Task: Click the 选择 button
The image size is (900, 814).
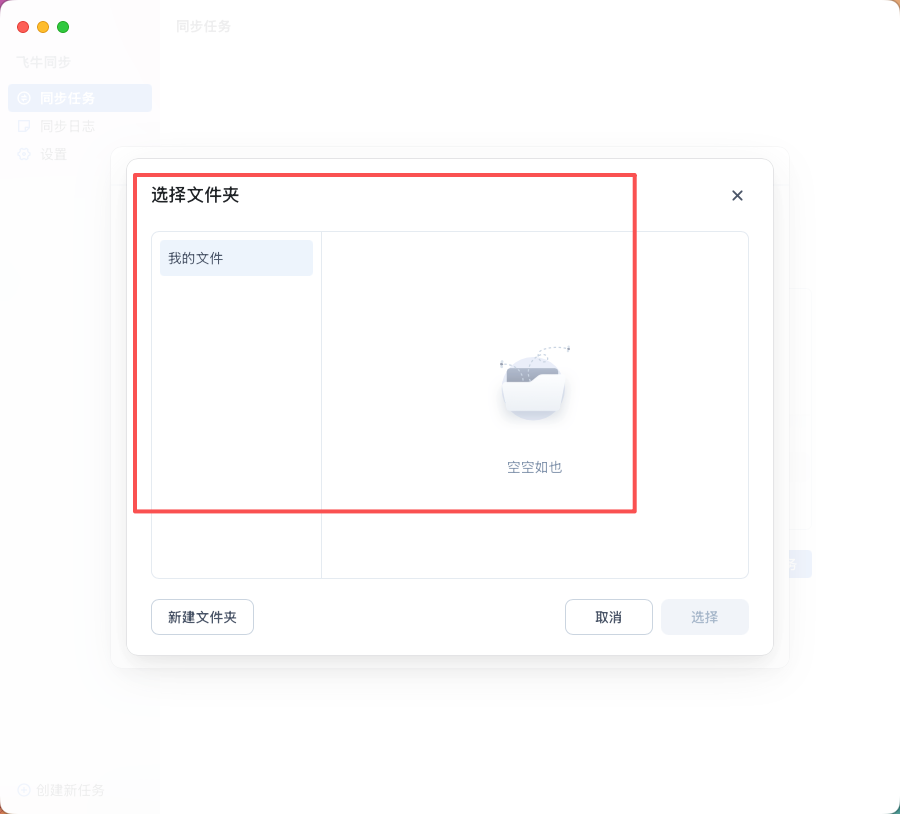Action: pos(704,617)
